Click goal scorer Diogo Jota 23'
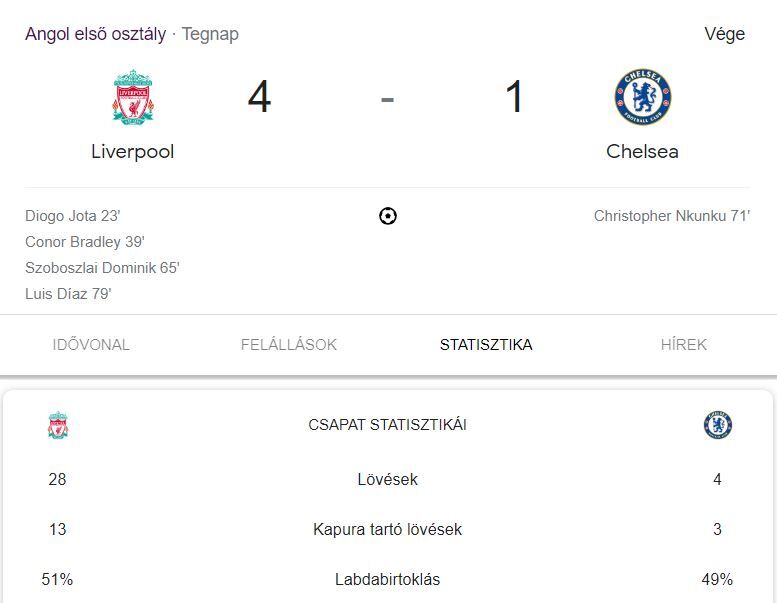Screen dimensions: 777x603 pos(73,216)
